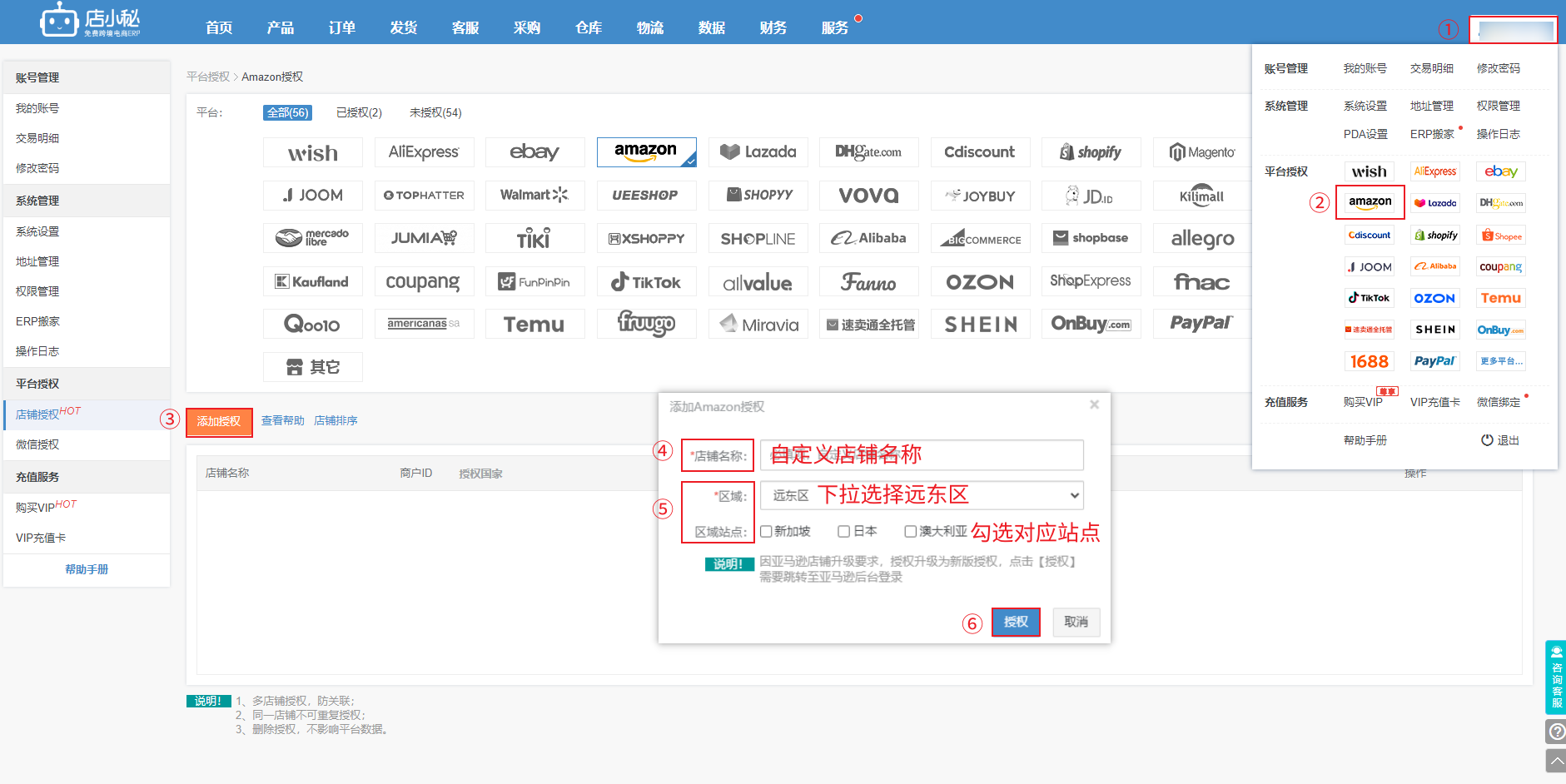Pick the SHEIN platform tile
The height and width of the screenshot is (784, 1566).
(981, 324)
